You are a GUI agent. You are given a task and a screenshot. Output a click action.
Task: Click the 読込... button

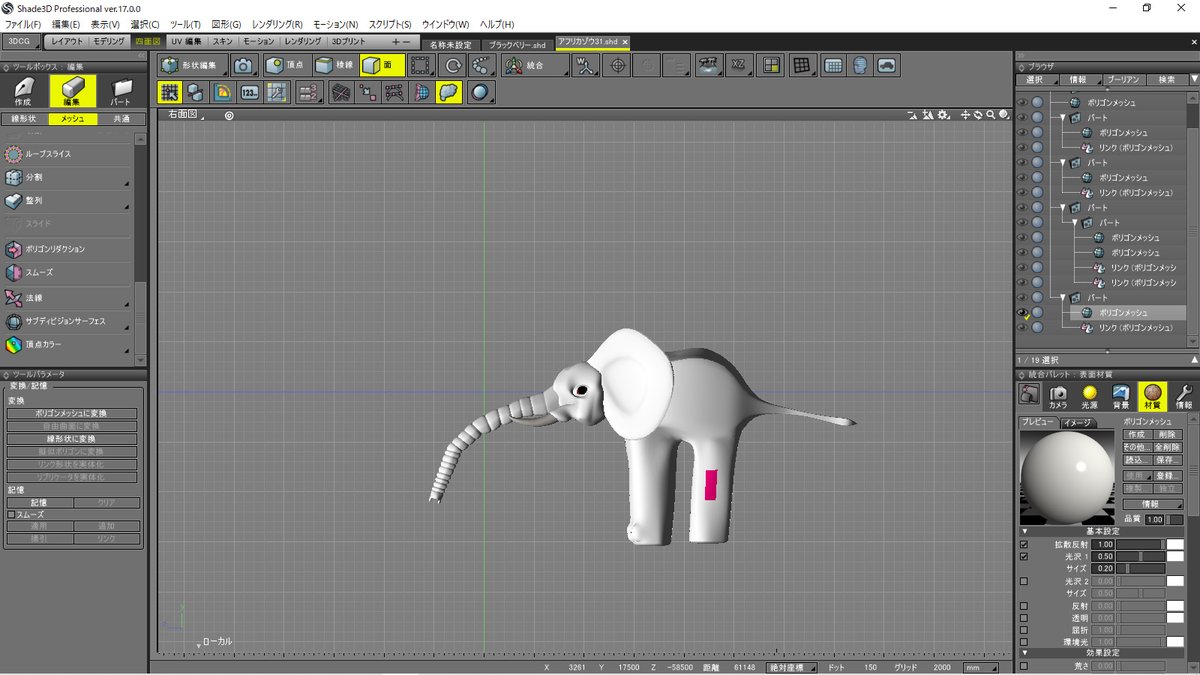click(x=1136, y=460)
